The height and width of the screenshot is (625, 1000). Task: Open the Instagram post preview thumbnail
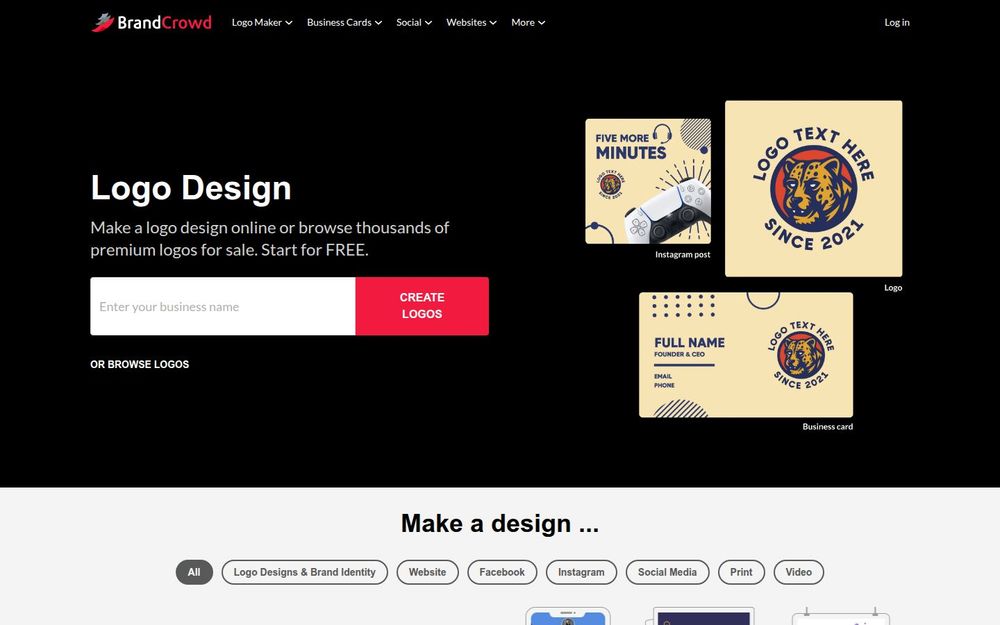(648, 181)
